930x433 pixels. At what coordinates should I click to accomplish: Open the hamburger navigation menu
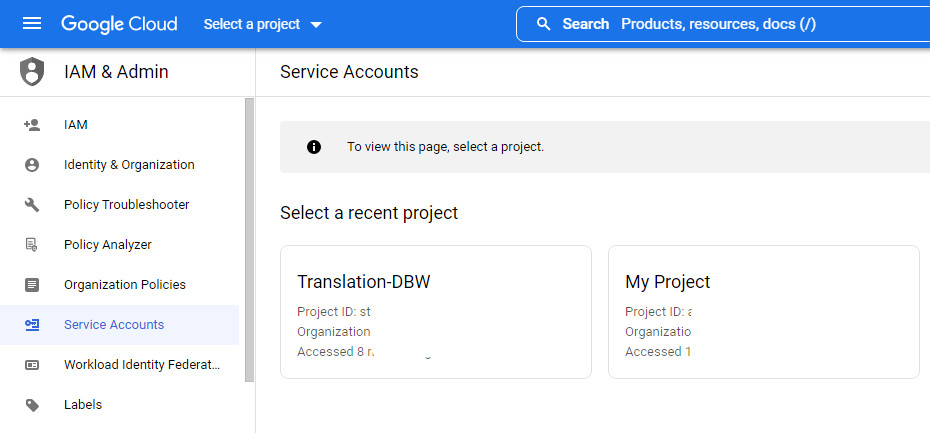coord(31,24)
